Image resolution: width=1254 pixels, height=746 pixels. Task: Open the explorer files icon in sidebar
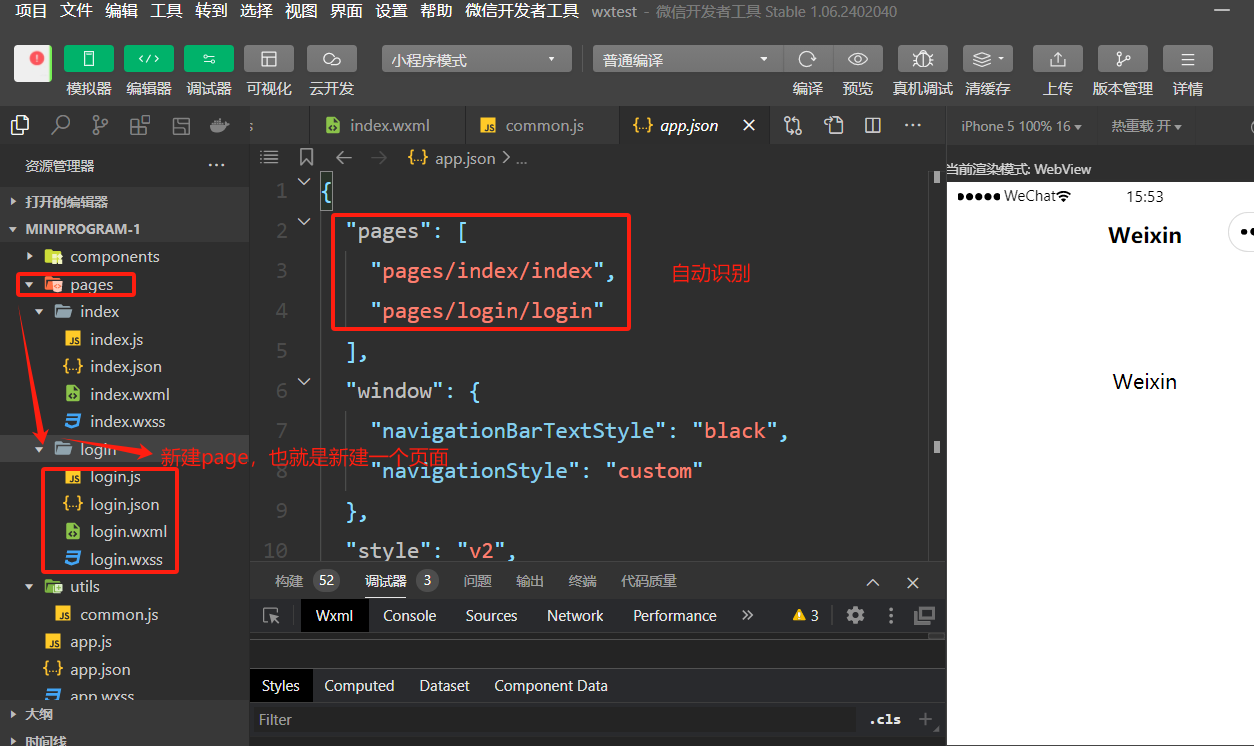(x=20, y=126)
